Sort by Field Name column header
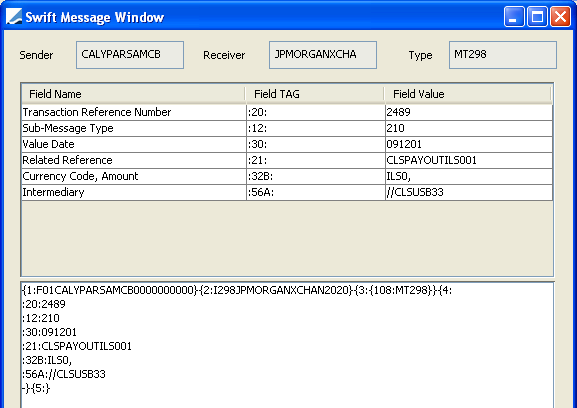Screen dimensions: 577x408 point(133,94)
